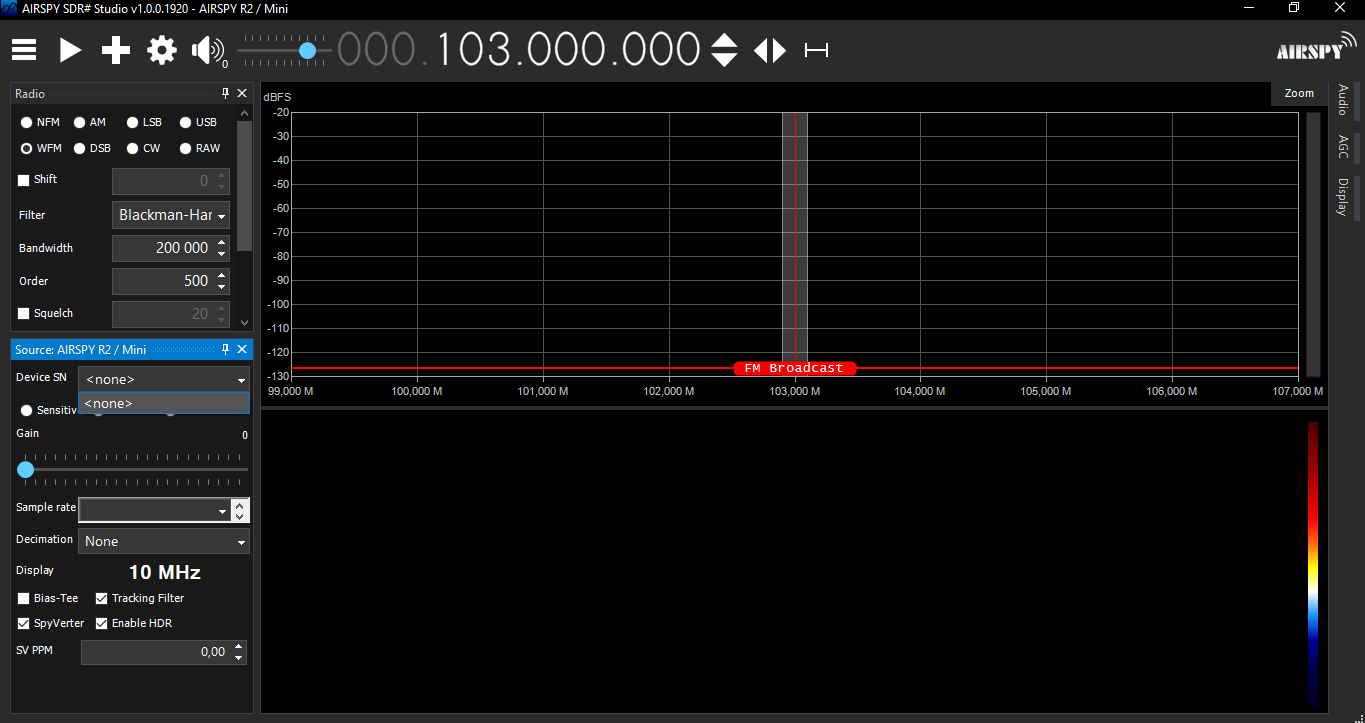Viewport: 1365px width, 723px height.
Task: Select USB demodulation mode
Action: pyautogui.click(x=185, y=122)
